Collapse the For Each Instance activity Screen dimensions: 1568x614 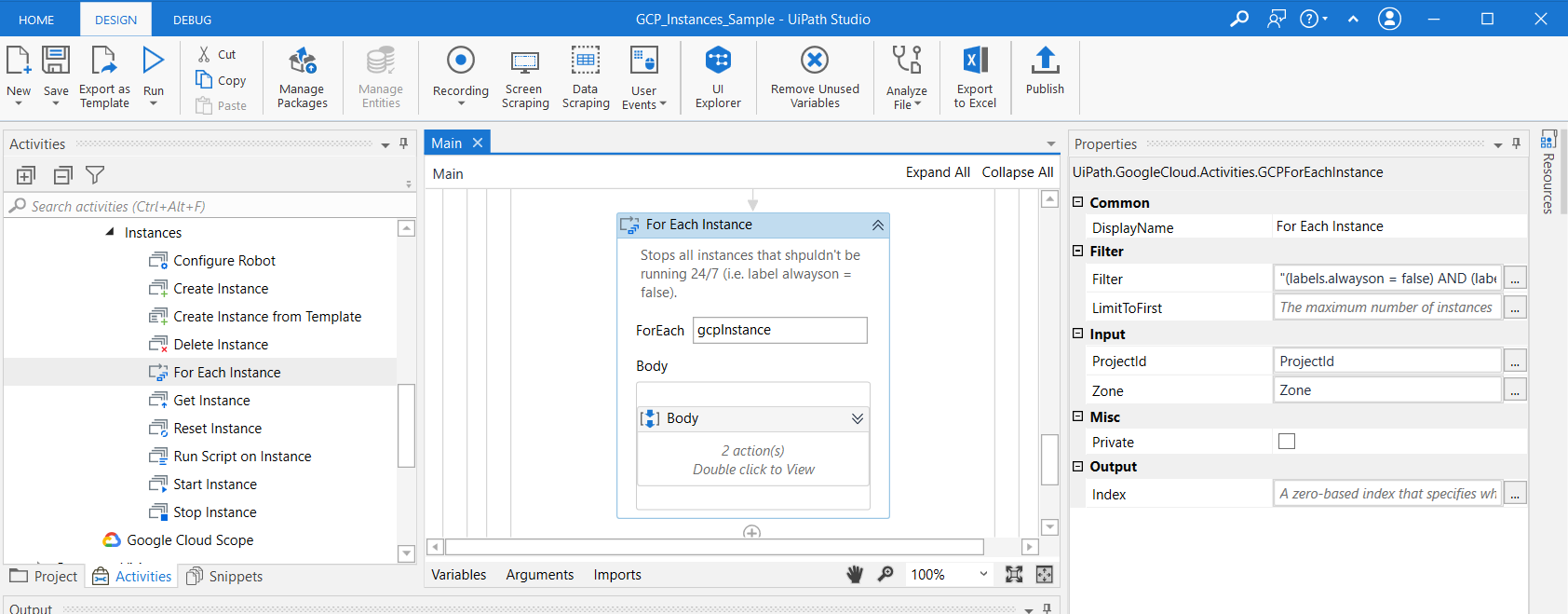click(x=877, y=225)
